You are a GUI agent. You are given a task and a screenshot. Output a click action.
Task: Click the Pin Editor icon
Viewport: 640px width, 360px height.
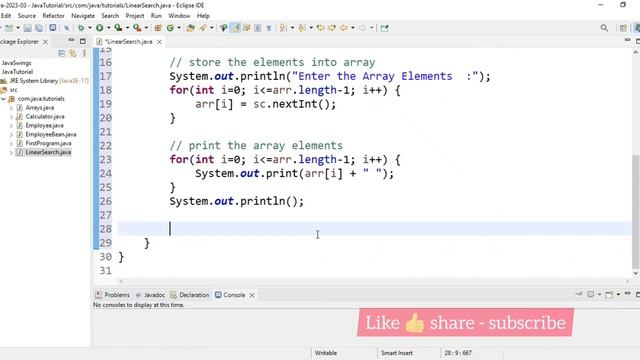click(384, 28)
